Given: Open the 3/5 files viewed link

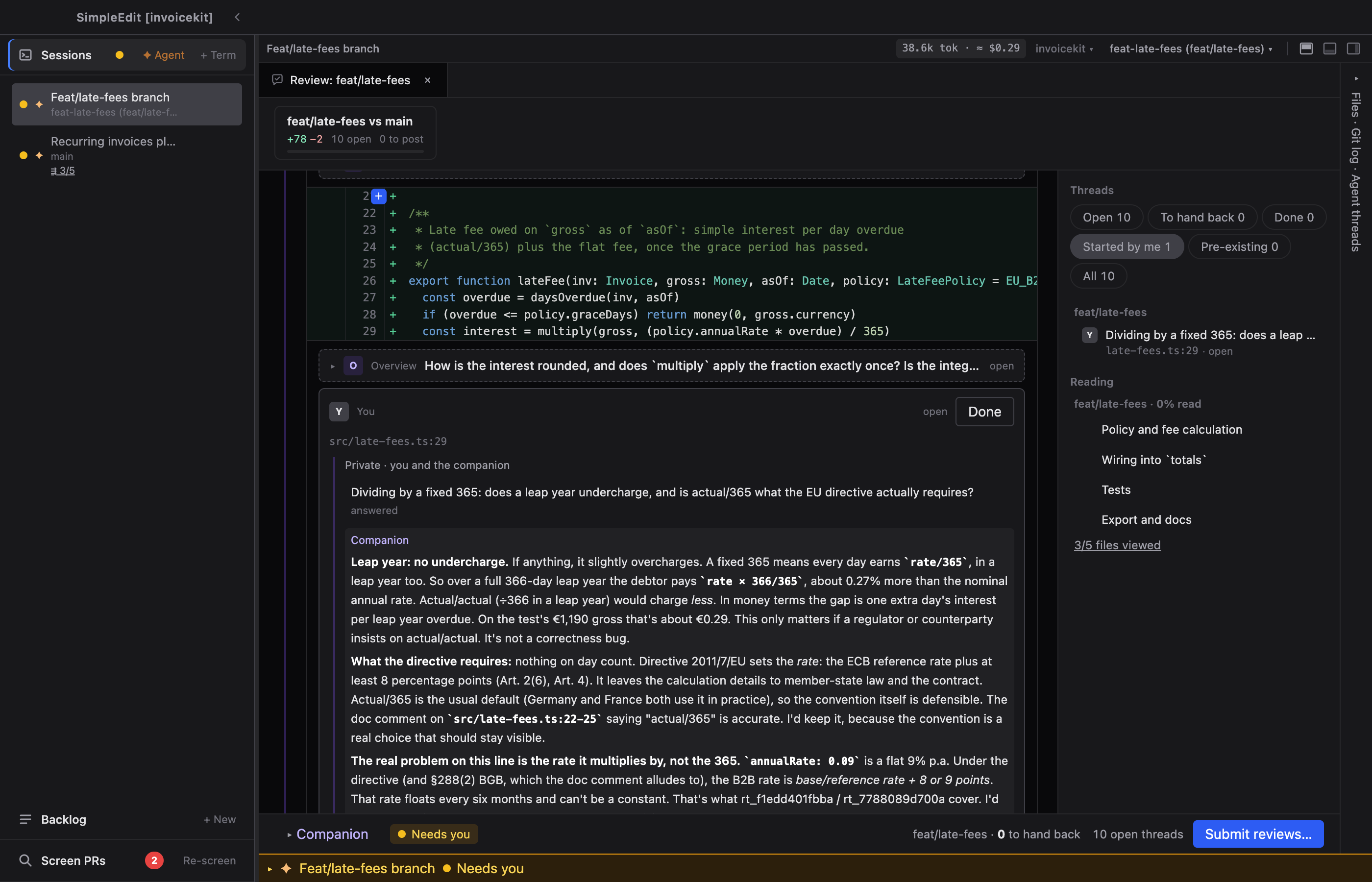Looking at the screenshot, I should coord(1117,545).
